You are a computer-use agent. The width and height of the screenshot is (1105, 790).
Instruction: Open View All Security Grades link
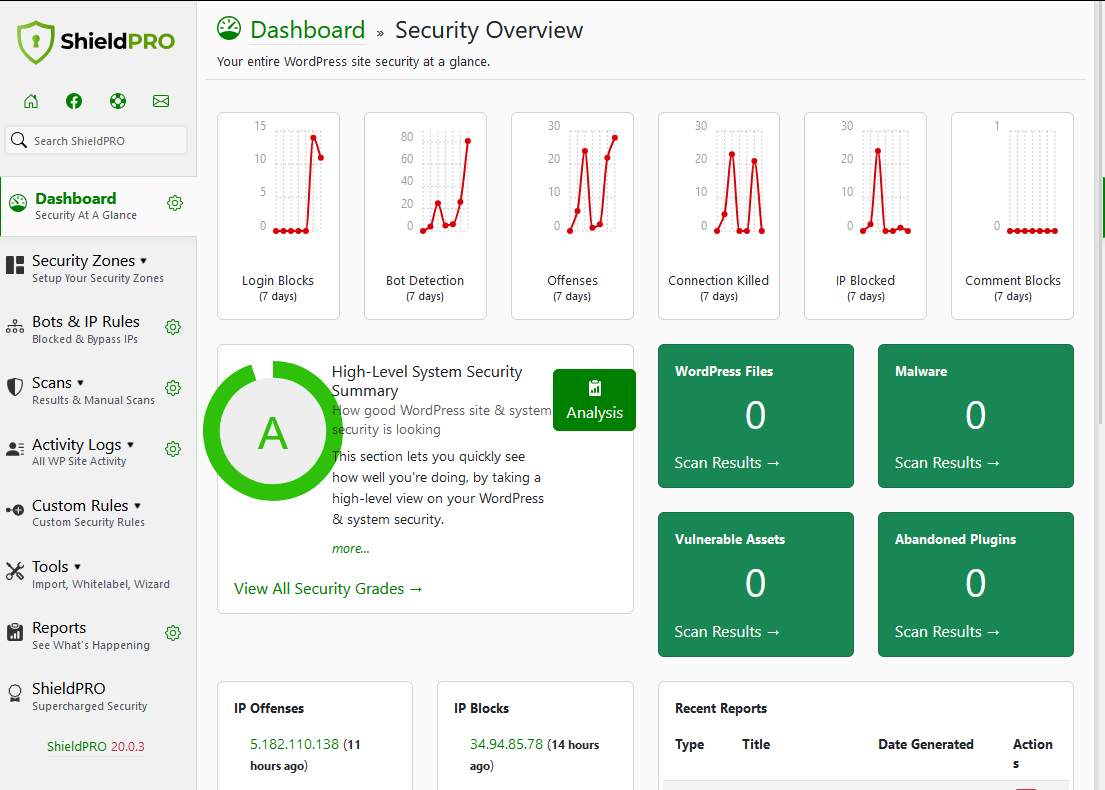point(327,588)
